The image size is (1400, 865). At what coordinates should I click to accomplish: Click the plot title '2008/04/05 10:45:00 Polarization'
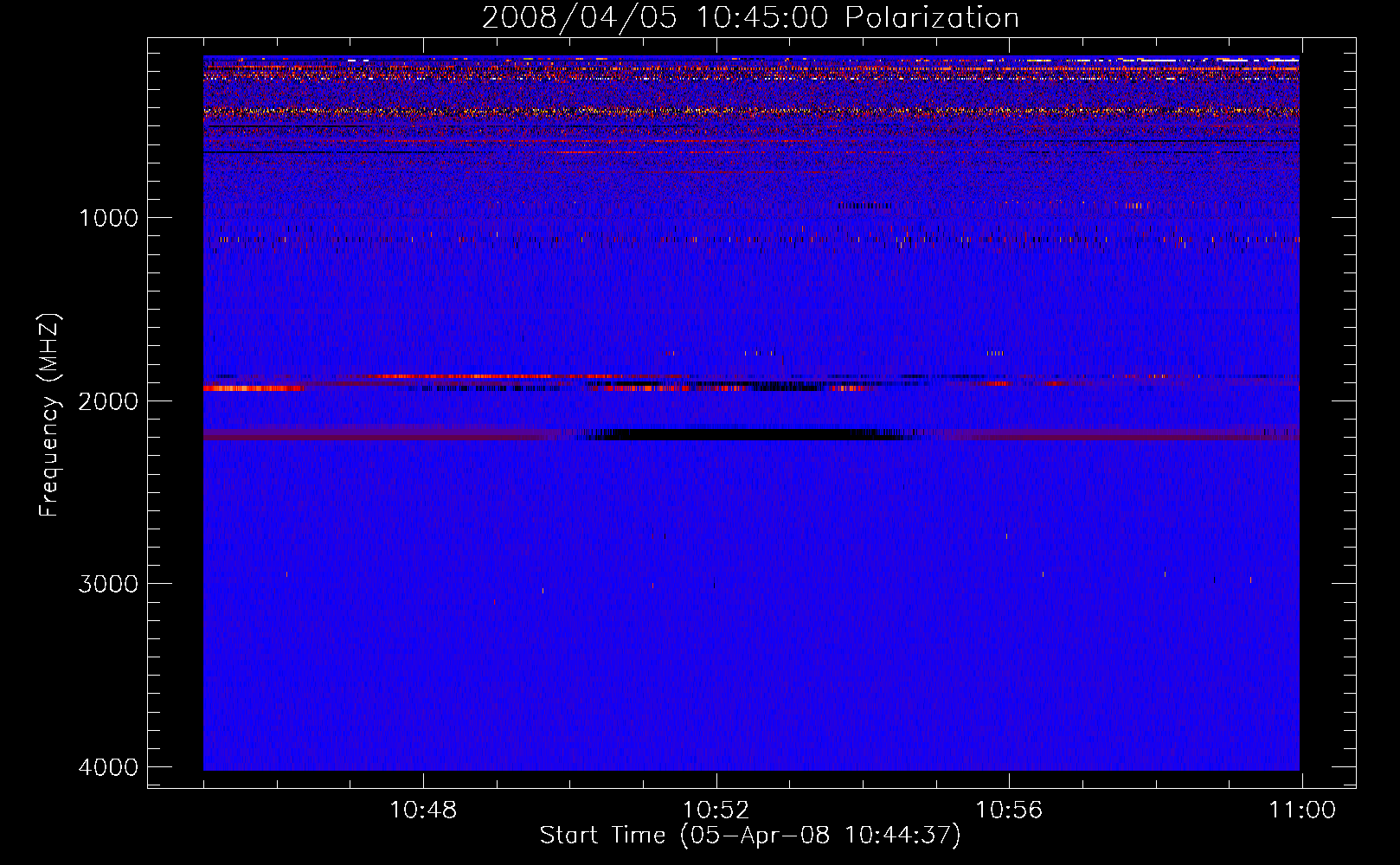coord(750,18)
